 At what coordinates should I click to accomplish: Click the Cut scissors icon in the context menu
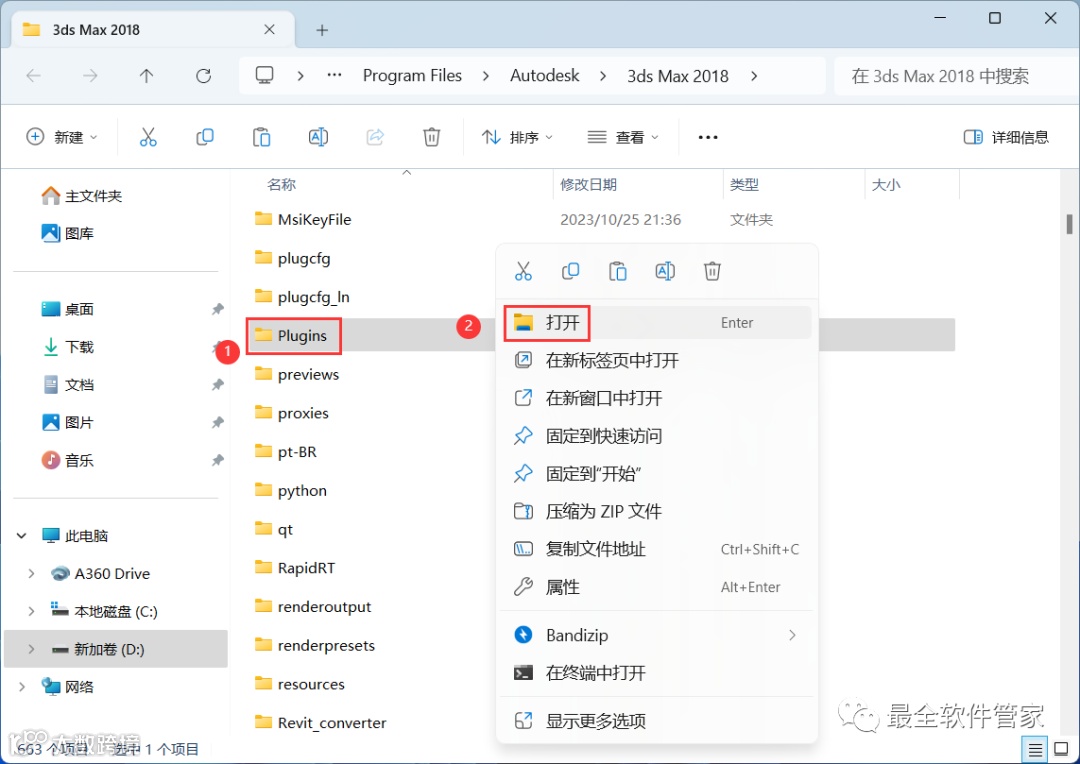pos(523,271)
